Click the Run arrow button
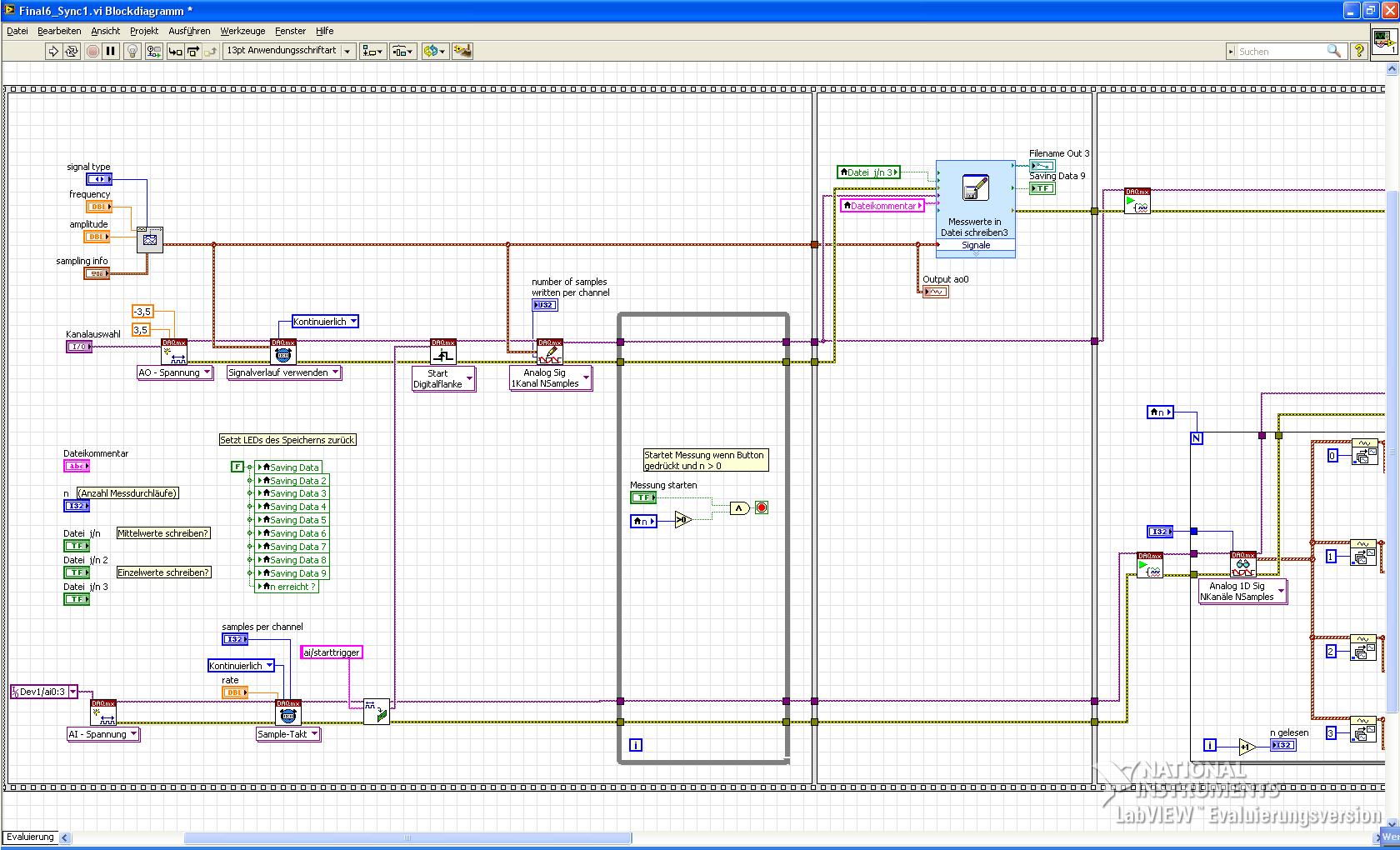The image size is (1400, 850). 53,51
